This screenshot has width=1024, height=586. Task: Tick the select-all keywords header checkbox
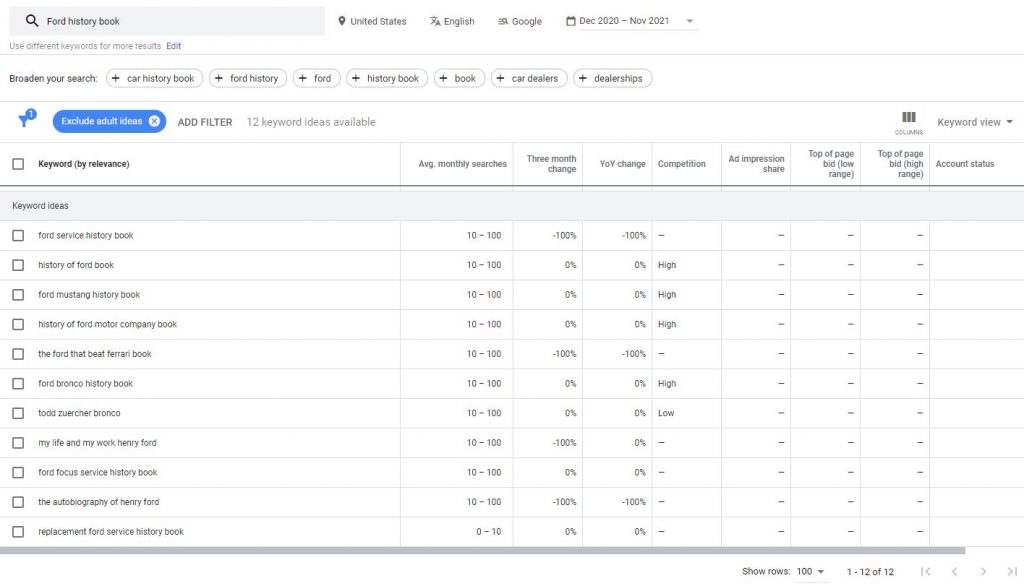(x=18, y=164)
